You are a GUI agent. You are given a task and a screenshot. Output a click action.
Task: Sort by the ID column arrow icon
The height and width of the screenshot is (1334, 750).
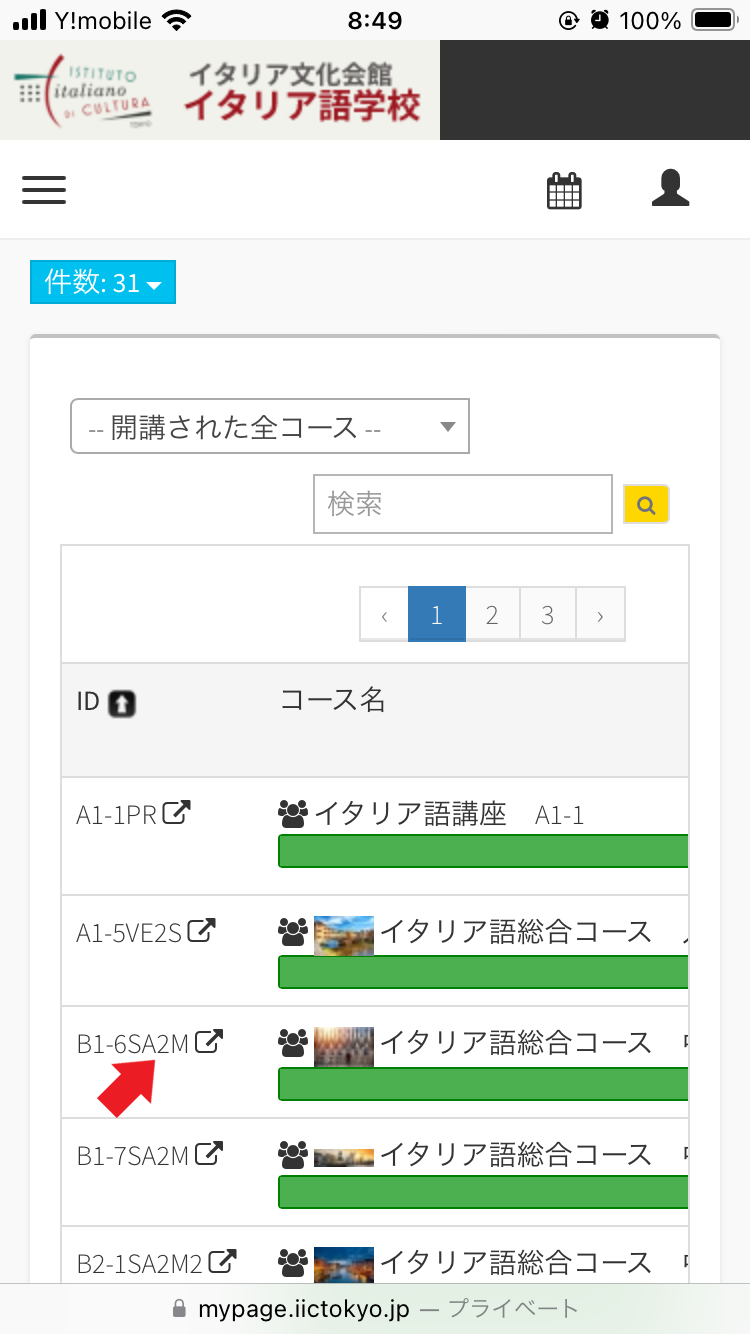pos(121,704)
